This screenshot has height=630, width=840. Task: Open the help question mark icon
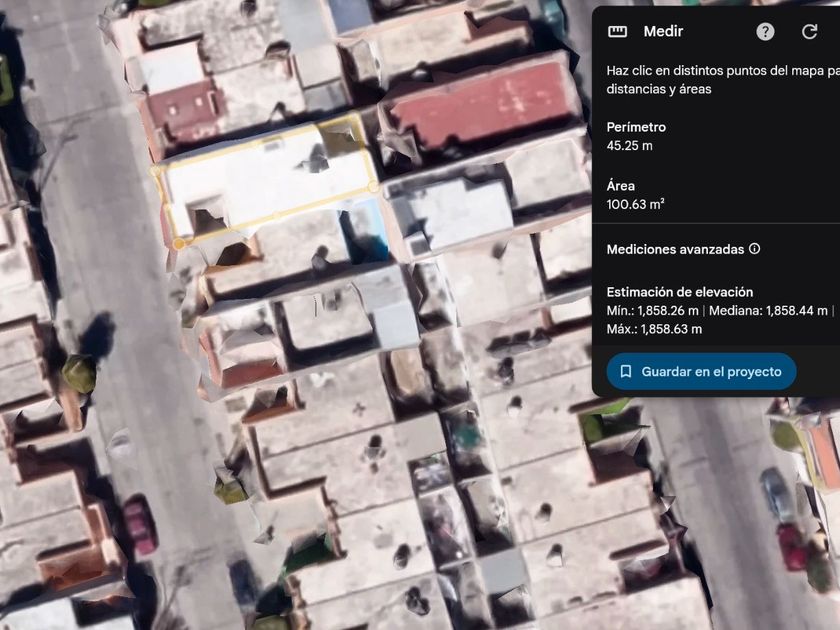pyautogui.click(x=765, y=32)
